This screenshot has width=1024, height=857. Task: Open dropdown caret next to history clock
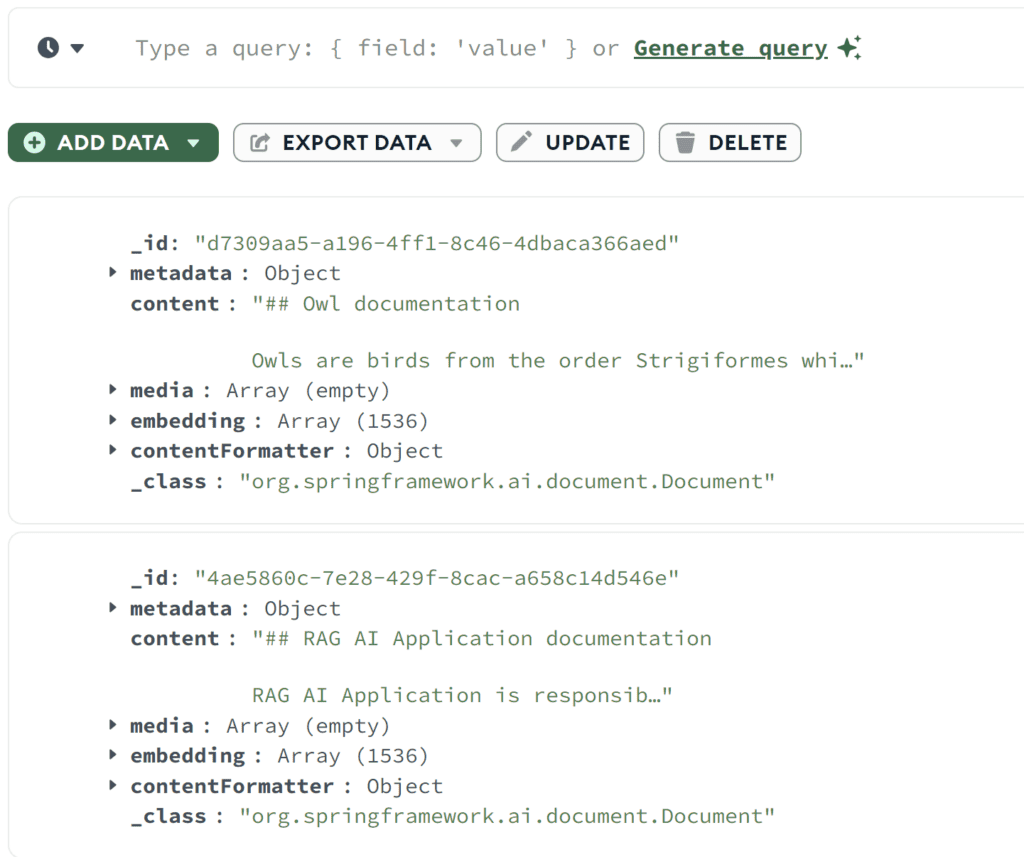[77, 48]
